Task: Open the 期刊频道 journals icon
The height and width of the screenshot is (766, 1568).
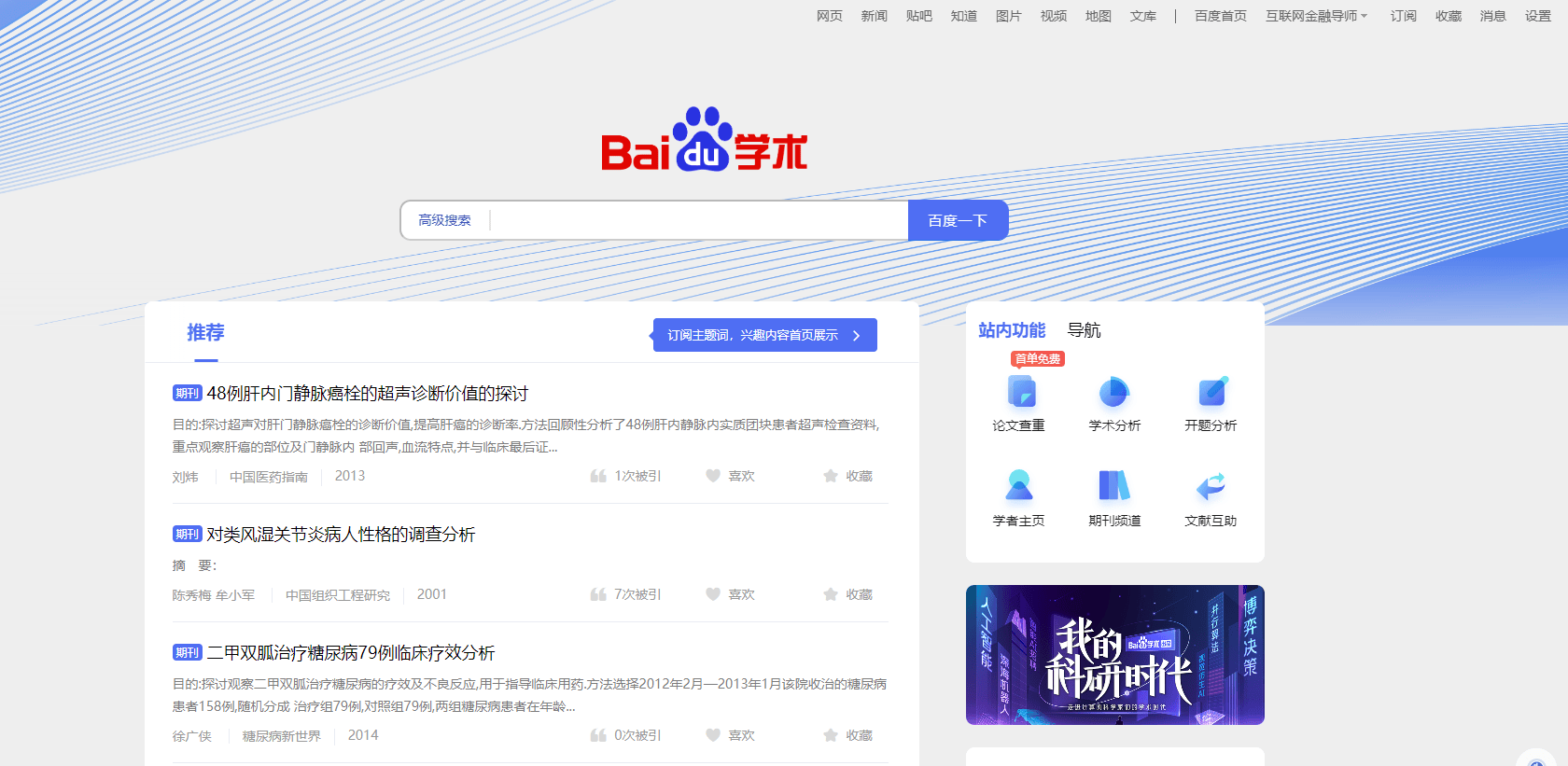Action: point(1114,486)
